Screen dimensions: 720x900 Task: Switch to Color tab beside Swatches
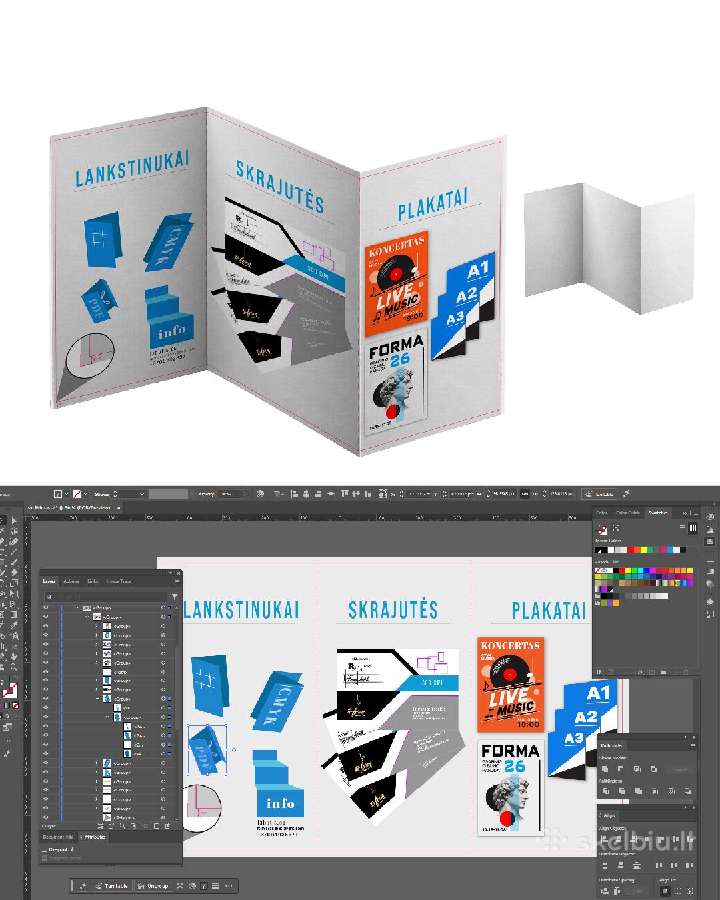[x=602, y=513]
